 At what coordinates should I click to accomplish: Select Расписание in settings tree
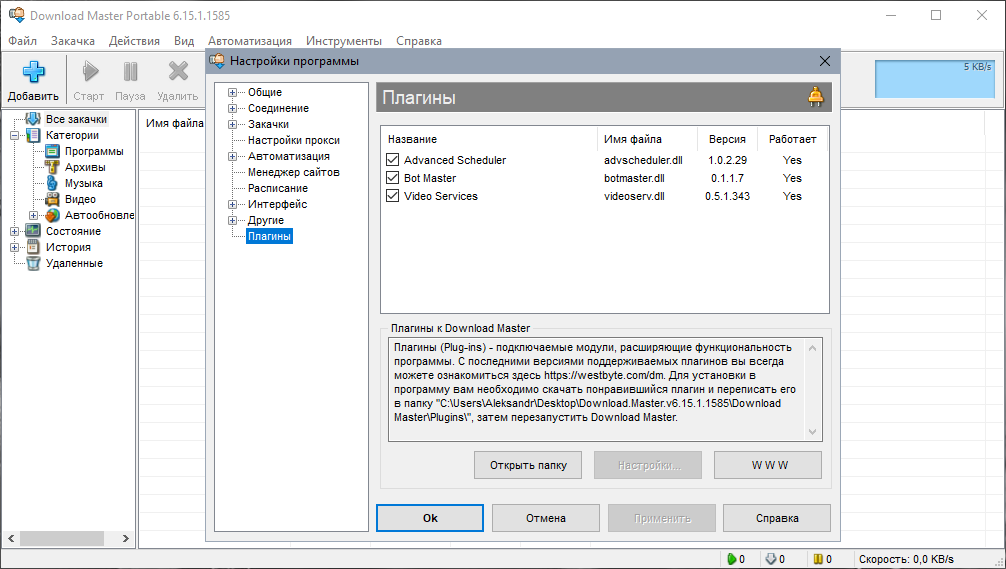coord(278,188)
